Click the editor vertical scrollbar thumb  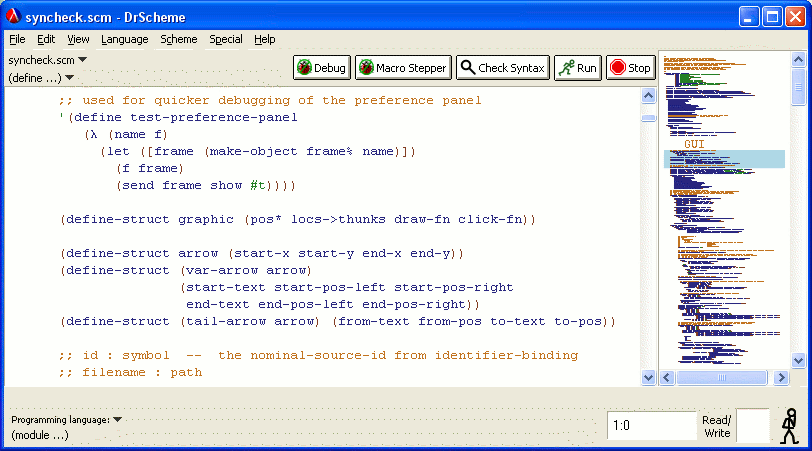[648, 118]
